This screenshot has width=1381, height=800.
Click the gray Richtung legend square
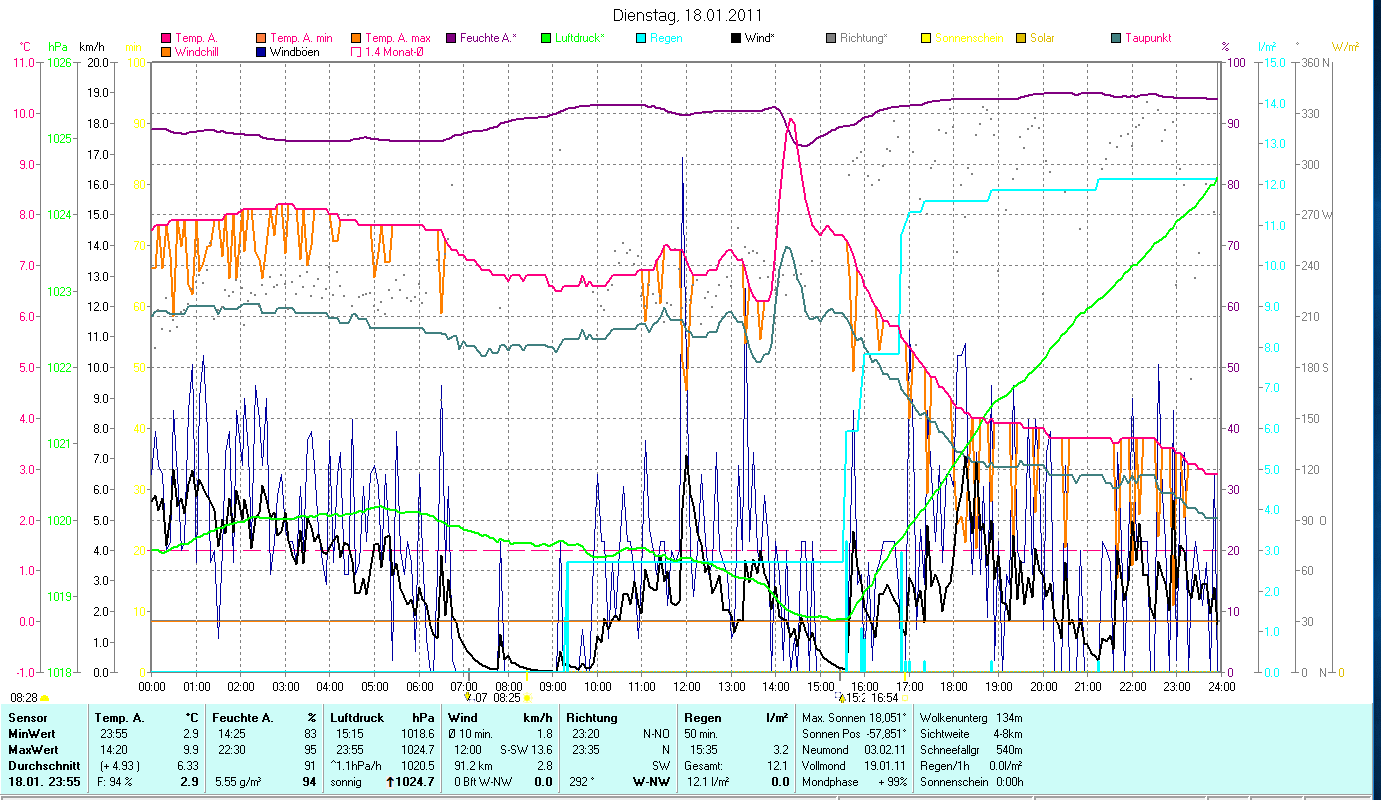(x=831, y=38)
